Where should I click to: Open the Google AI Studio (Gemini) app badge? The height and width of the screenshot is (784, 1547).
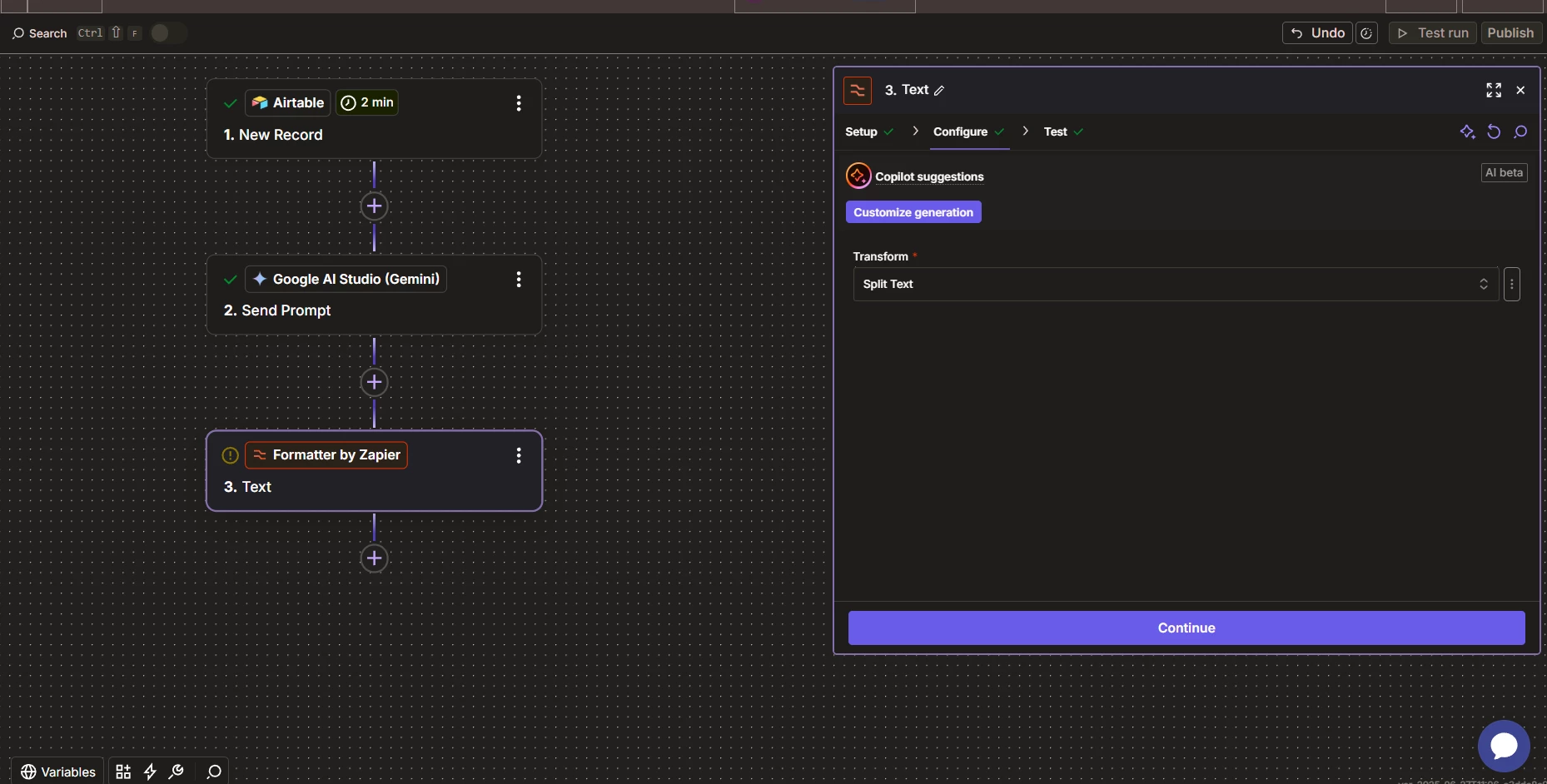(346, 279)
